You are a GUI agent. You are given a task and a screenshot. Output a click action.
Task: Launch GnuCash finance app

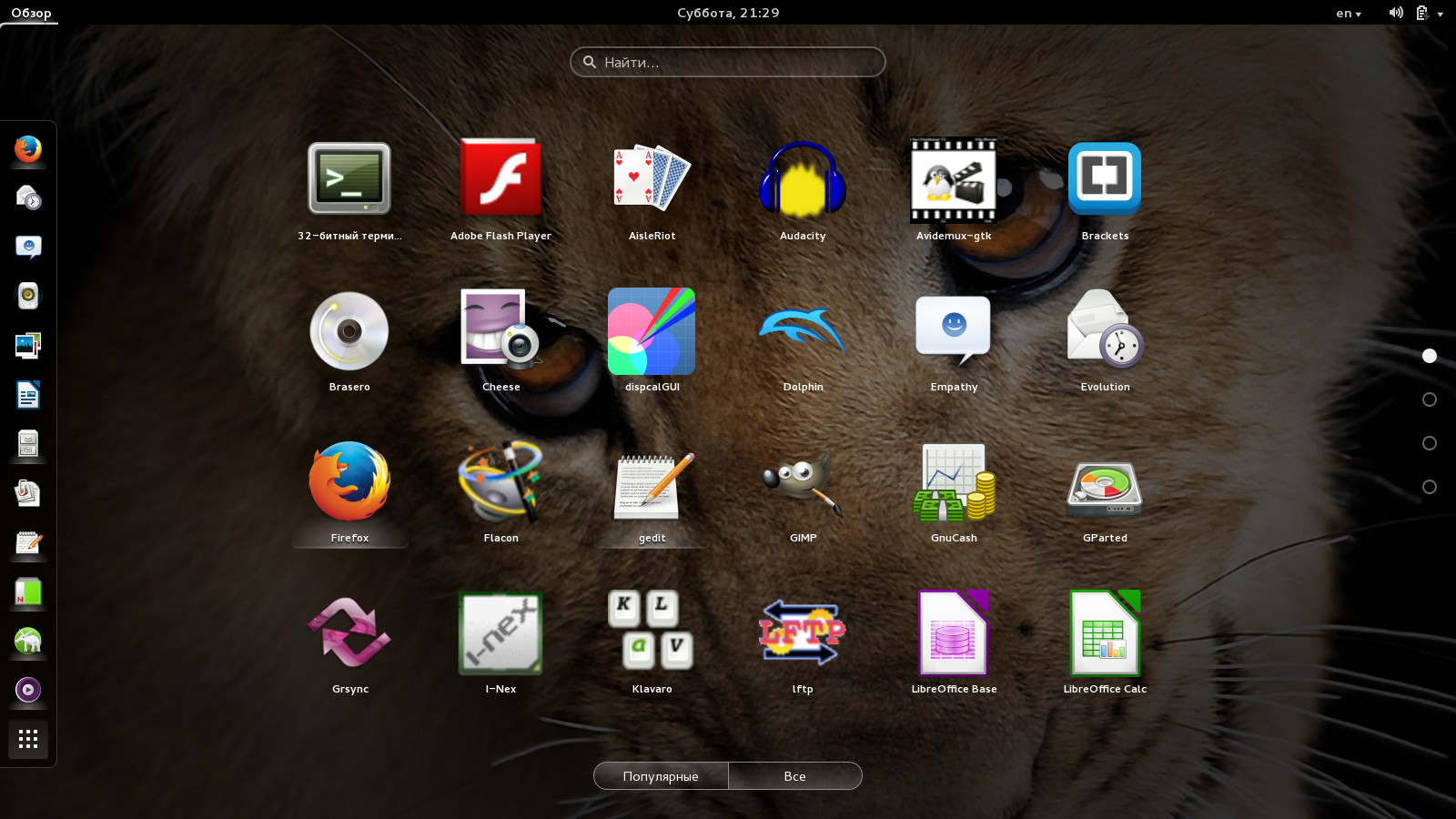[x=954, y=481]
